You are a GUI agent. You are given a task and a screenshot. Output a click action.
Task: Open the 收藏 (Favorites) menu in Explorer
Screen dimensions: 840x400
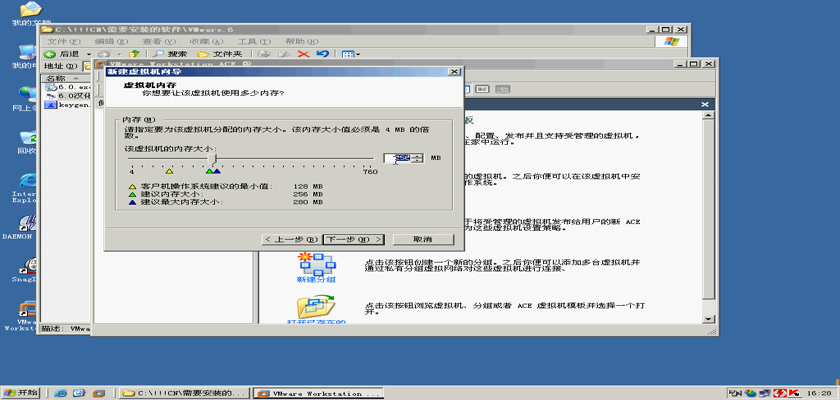206,41
